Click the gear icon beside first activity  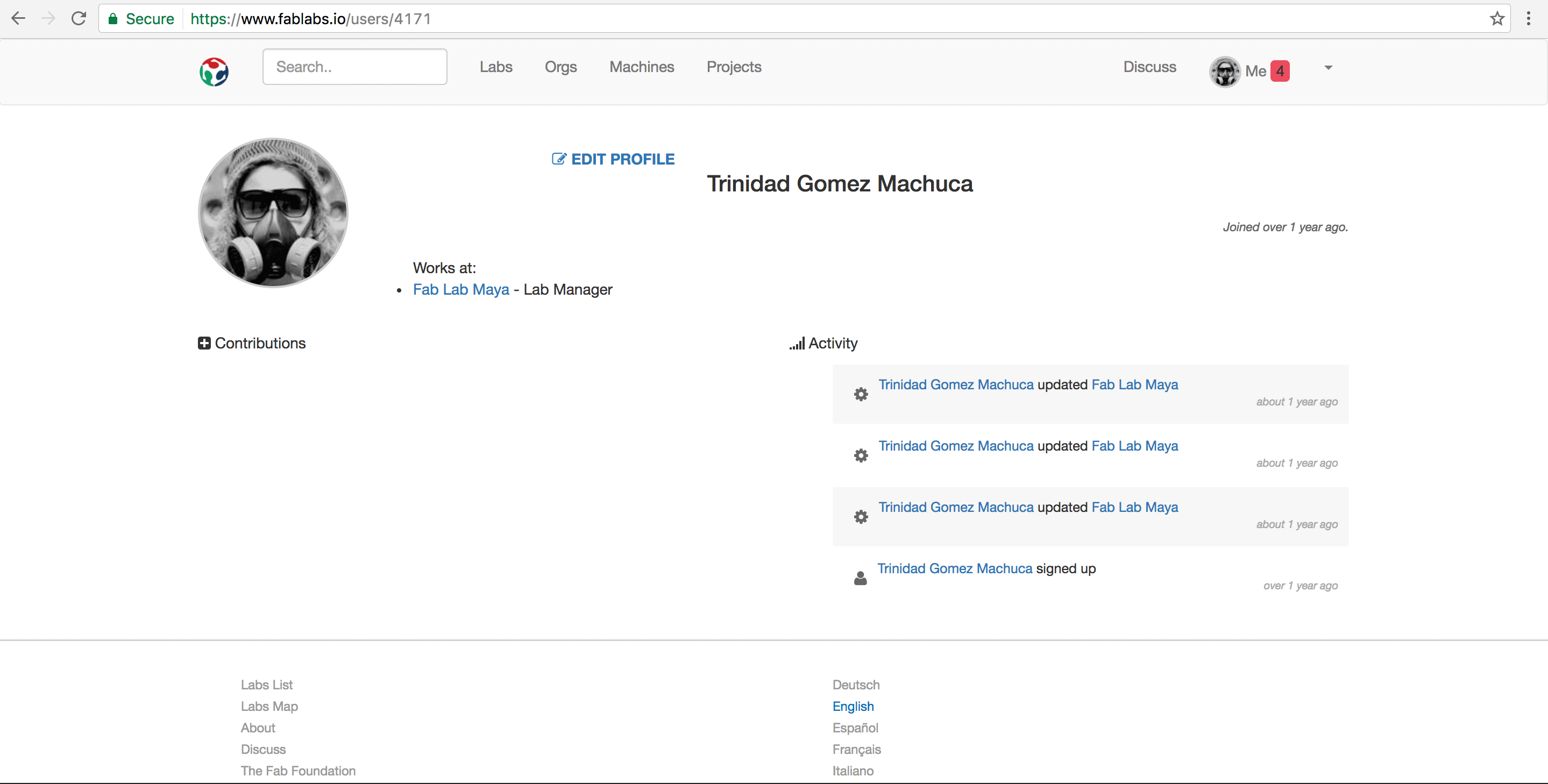coord(861,394)
